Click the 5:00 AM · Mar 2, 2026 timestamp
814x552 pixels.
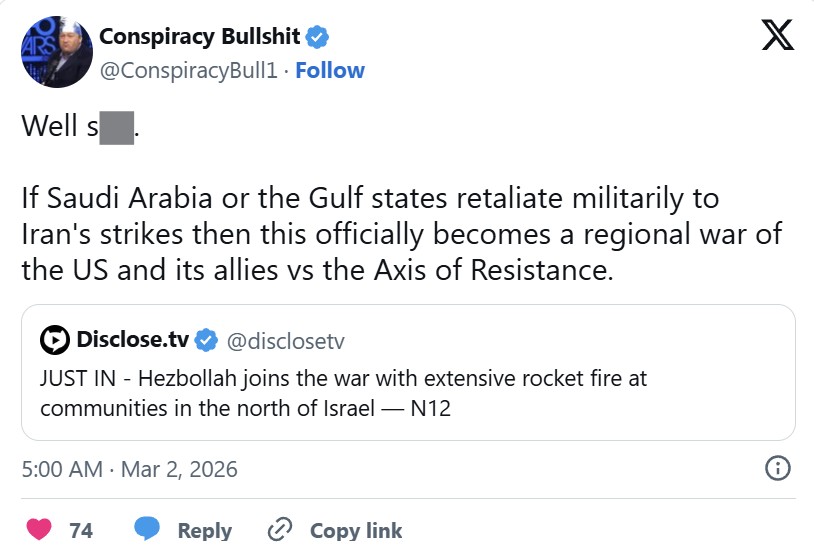pyautogui.click(x=129, y=468)
